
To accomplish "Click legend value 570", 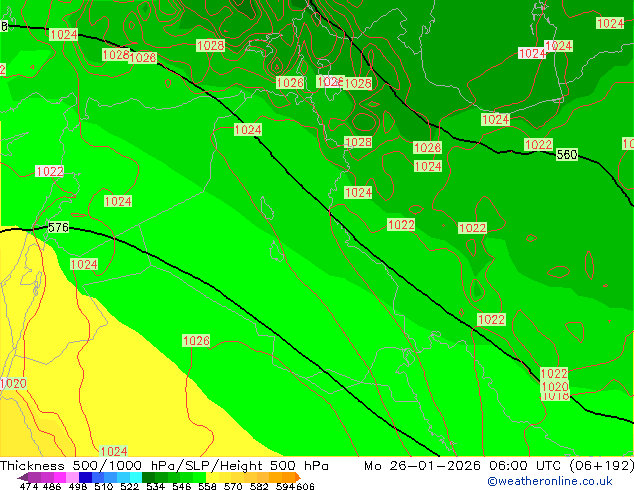I will coord(233,486).
